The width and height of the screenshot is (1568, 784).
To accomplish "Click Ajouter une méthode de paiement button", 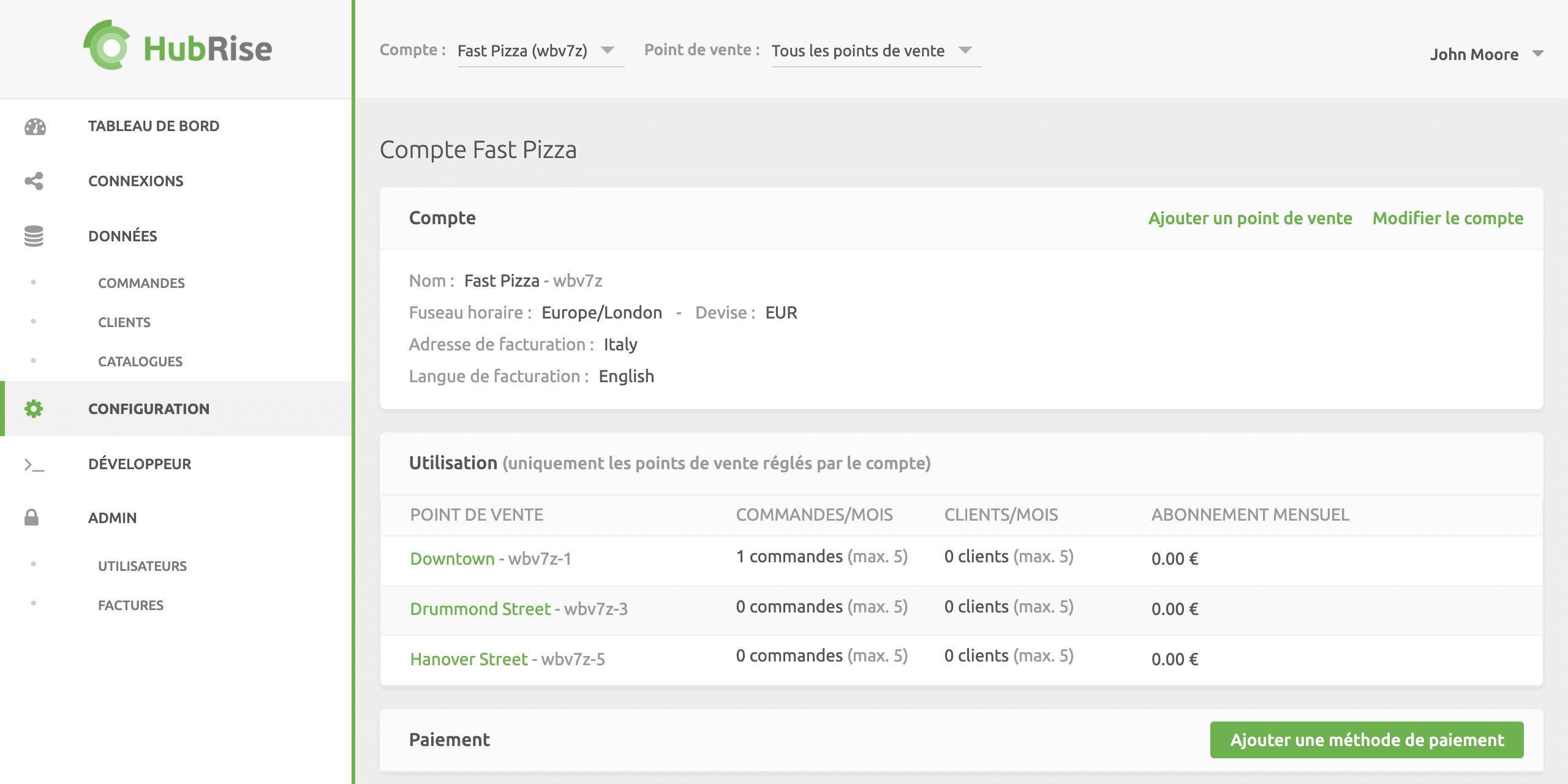I will pyautogui.click(x=1366, y=740).
